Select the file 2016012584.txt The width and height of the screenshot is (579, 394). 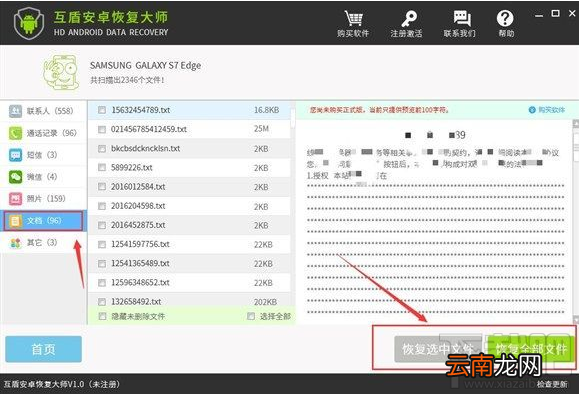click(x=138, y=187)
